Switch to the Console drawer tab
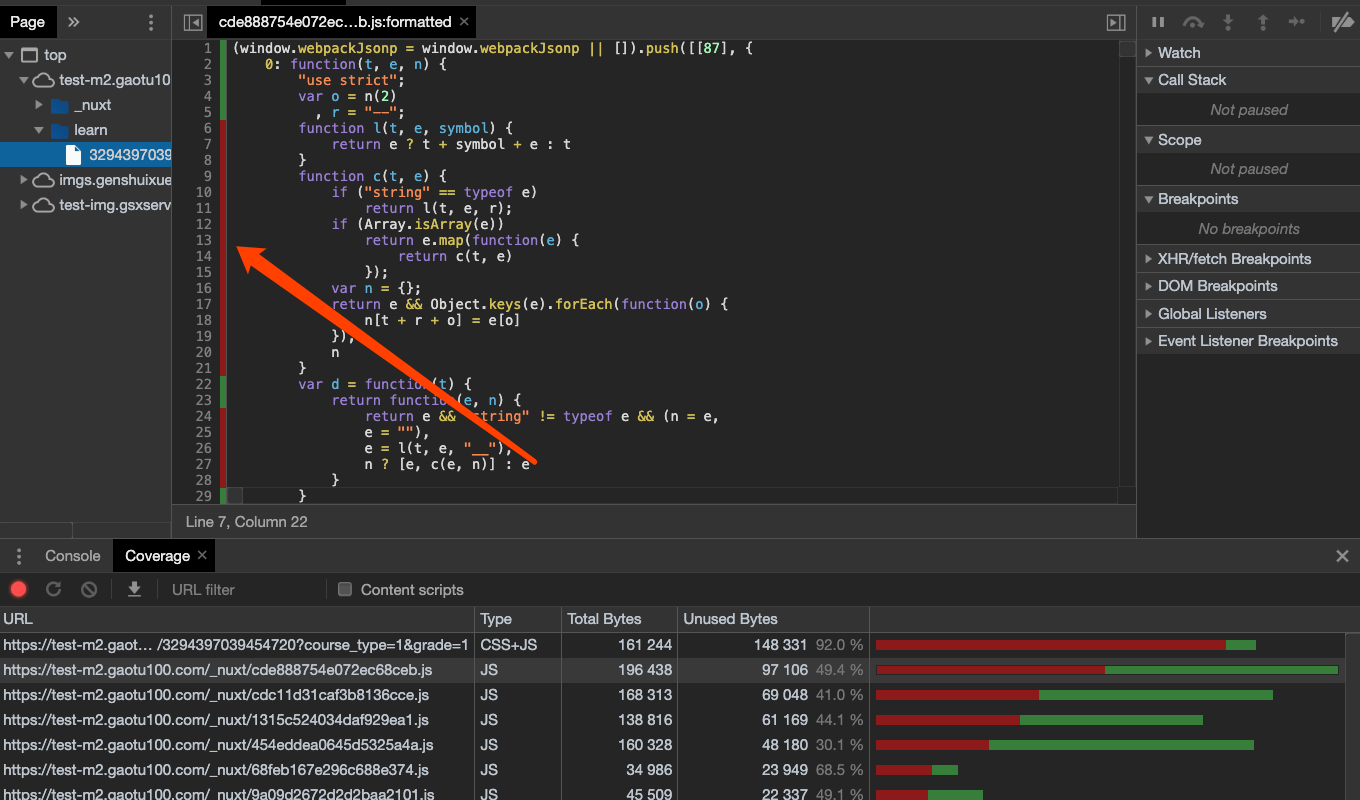 73,556
